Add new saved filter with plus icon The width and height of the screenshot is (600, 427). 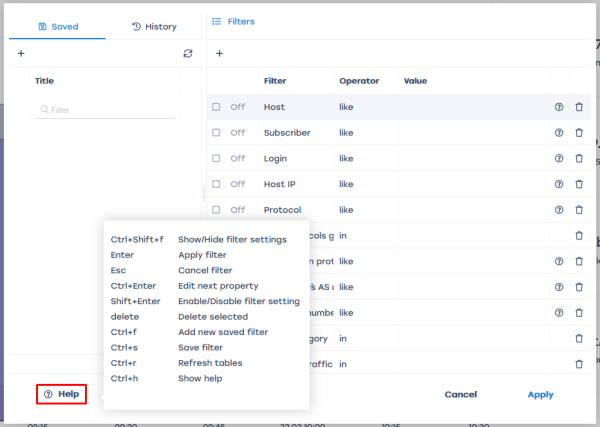click(21, 53)
